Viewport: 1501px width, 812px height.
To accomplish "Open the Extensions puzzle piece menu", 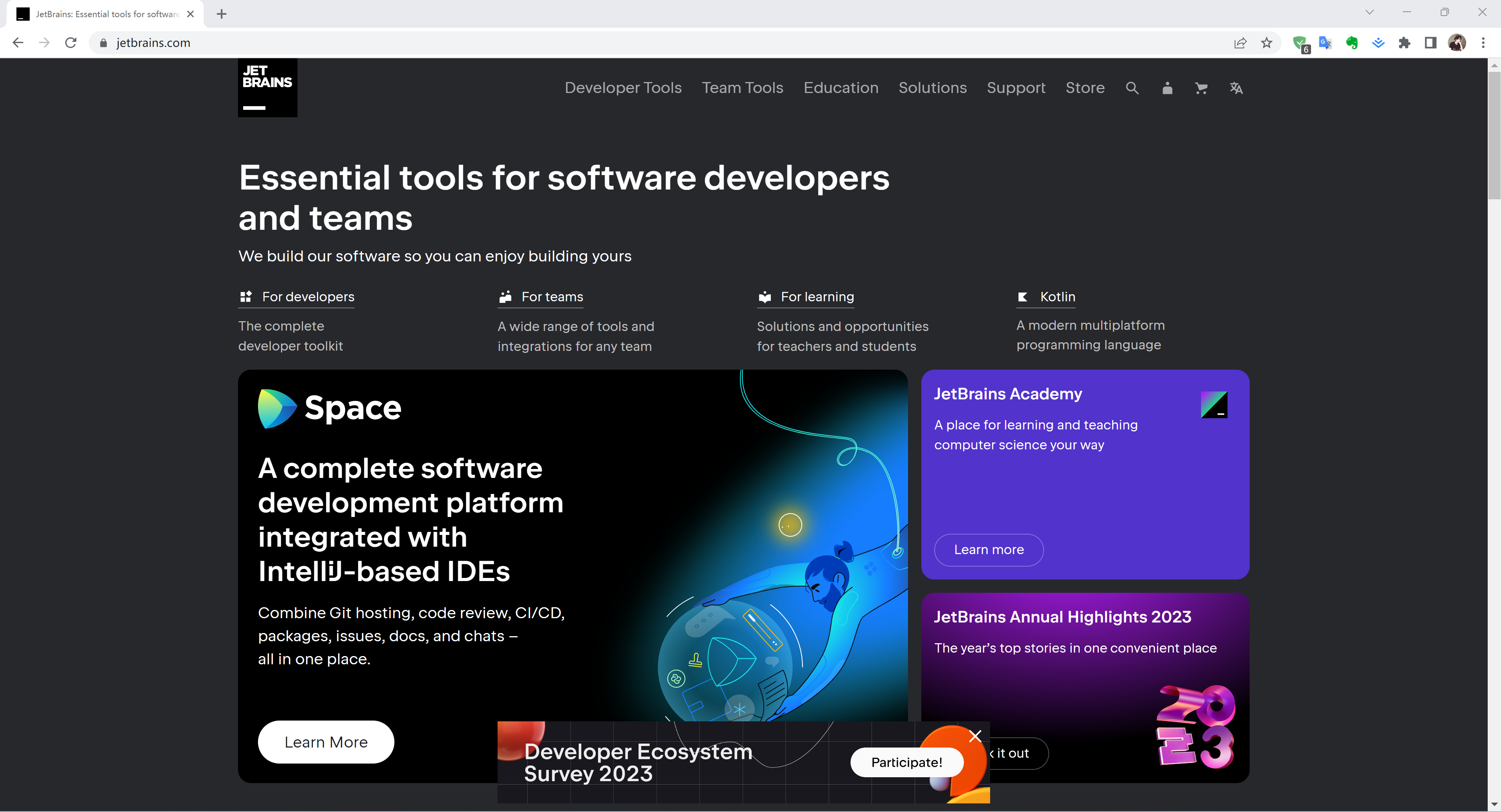I will [x=1404, y=43].
